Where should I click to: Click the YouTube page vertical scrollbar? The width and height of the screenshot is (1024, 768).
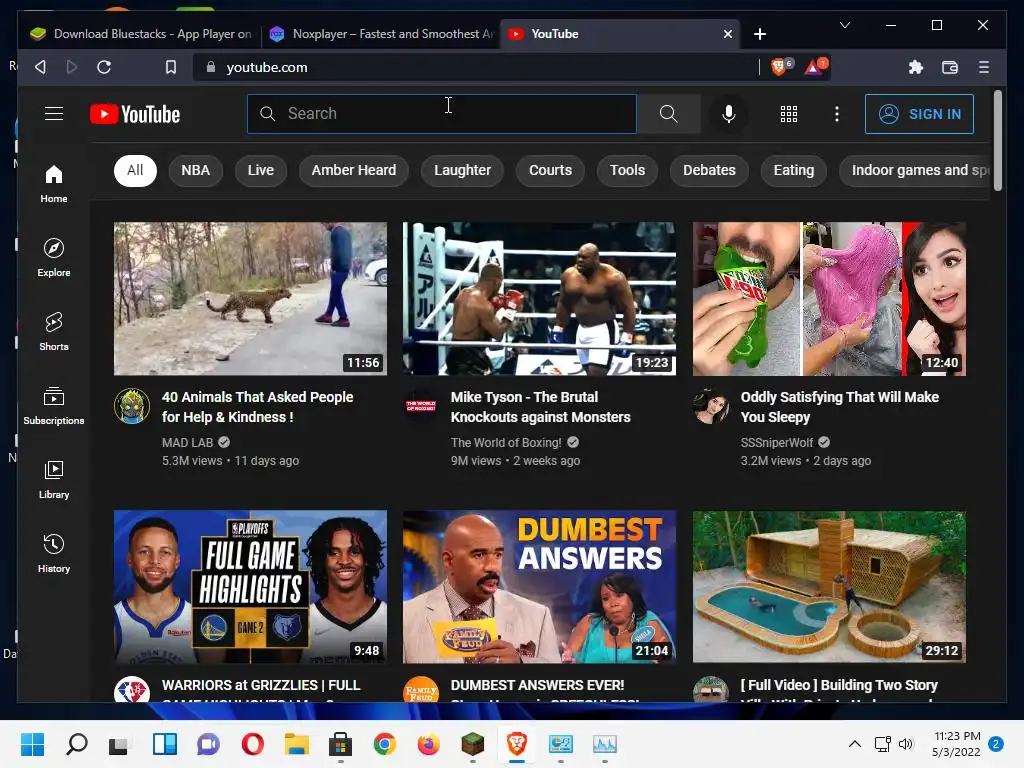click(997, 141)
